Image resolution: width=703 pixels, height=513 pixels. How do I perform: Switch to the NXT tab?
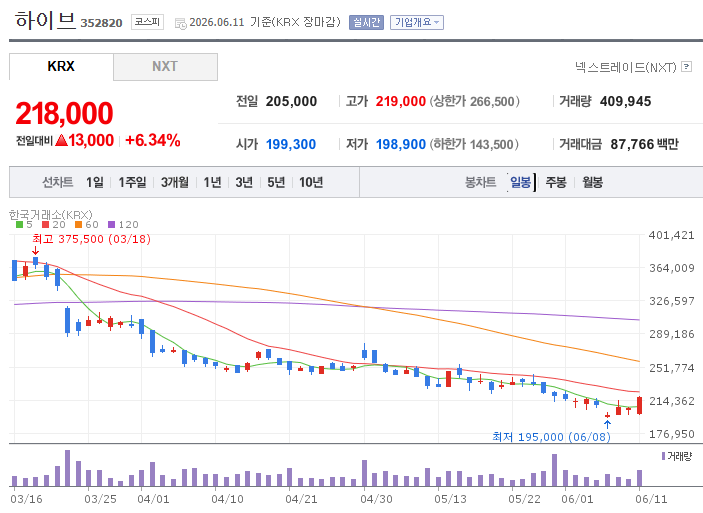click(165, 66)
